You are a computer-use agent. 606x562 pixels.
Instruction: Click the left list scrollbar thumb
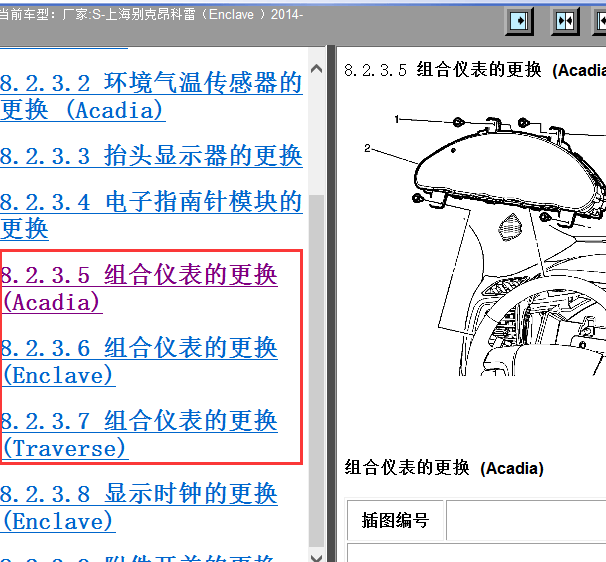click(317, 371)
